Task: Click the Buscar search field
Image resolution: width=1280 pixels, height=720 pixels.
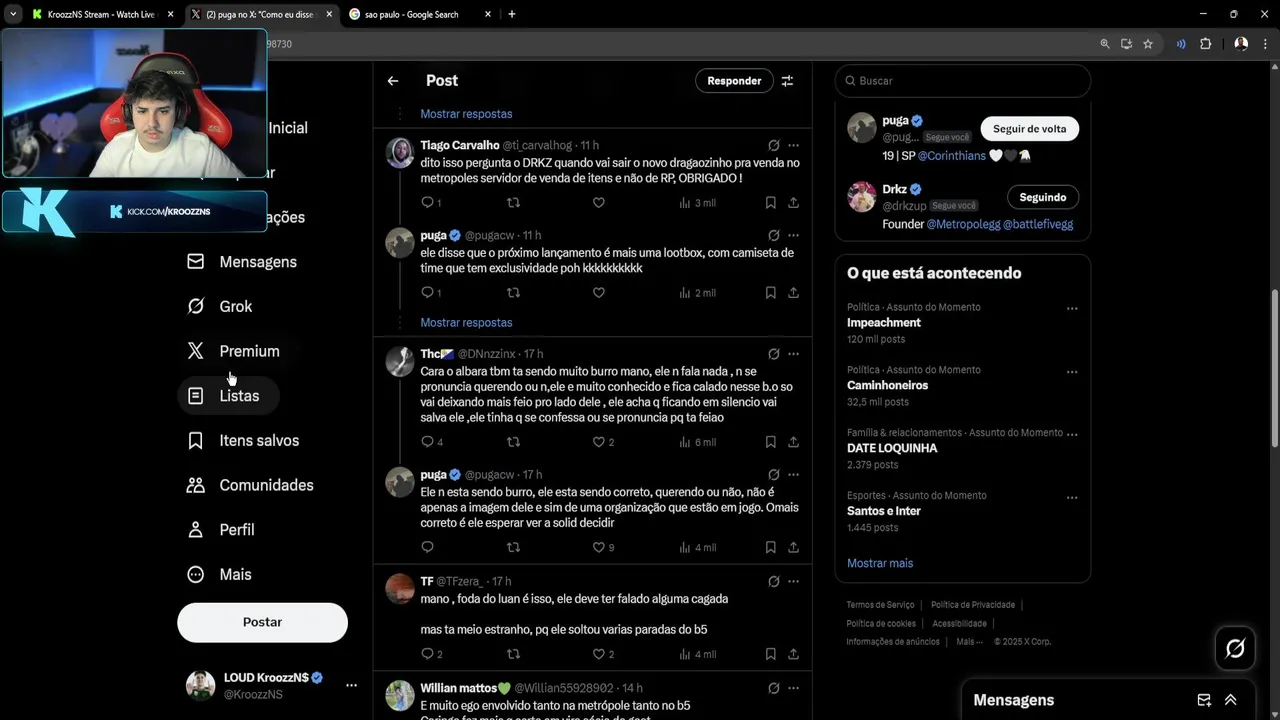Action: 962,81
